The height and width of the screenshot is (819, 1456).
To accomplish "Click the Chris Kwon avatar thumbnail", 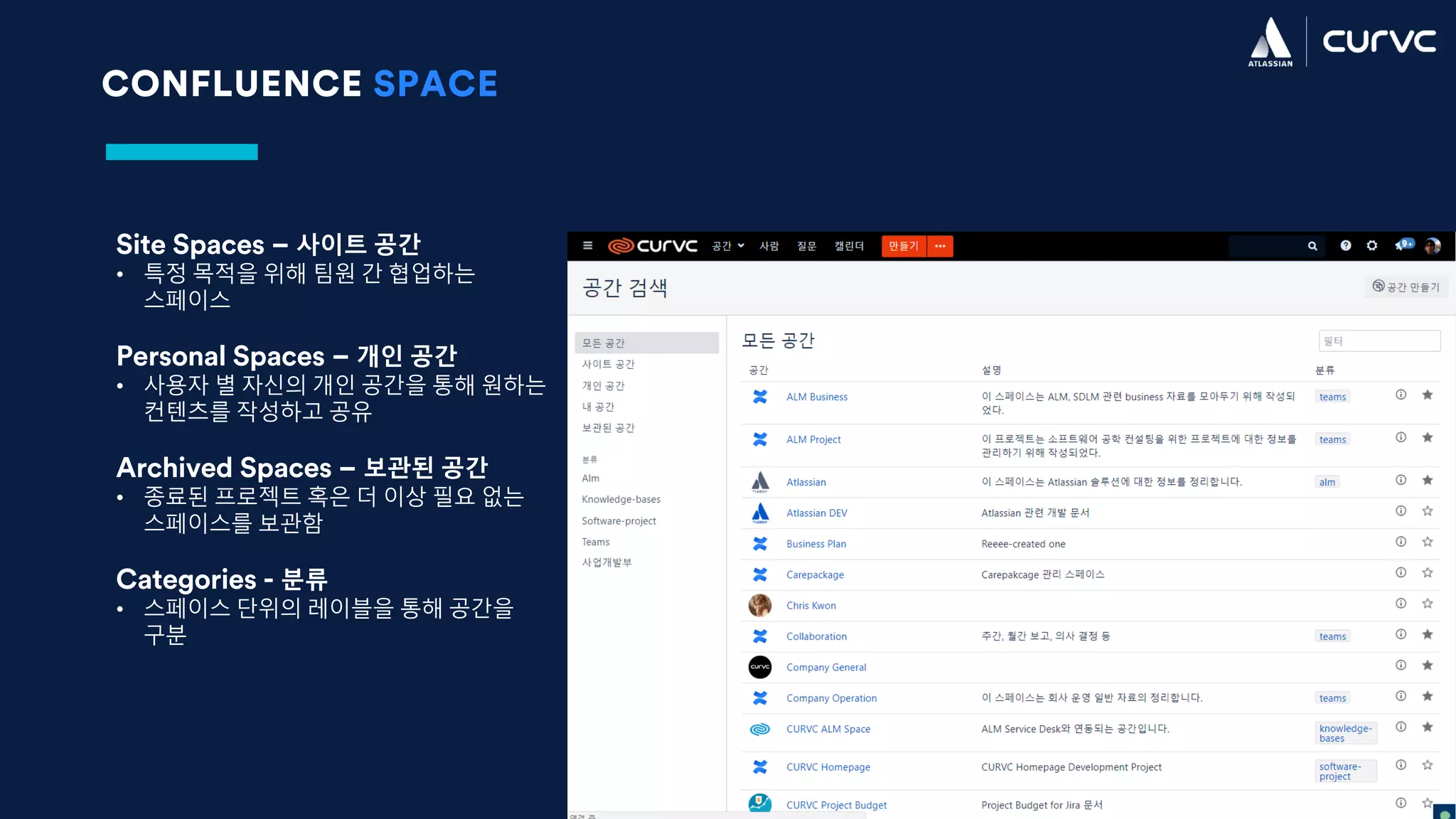I will (760, 606).
